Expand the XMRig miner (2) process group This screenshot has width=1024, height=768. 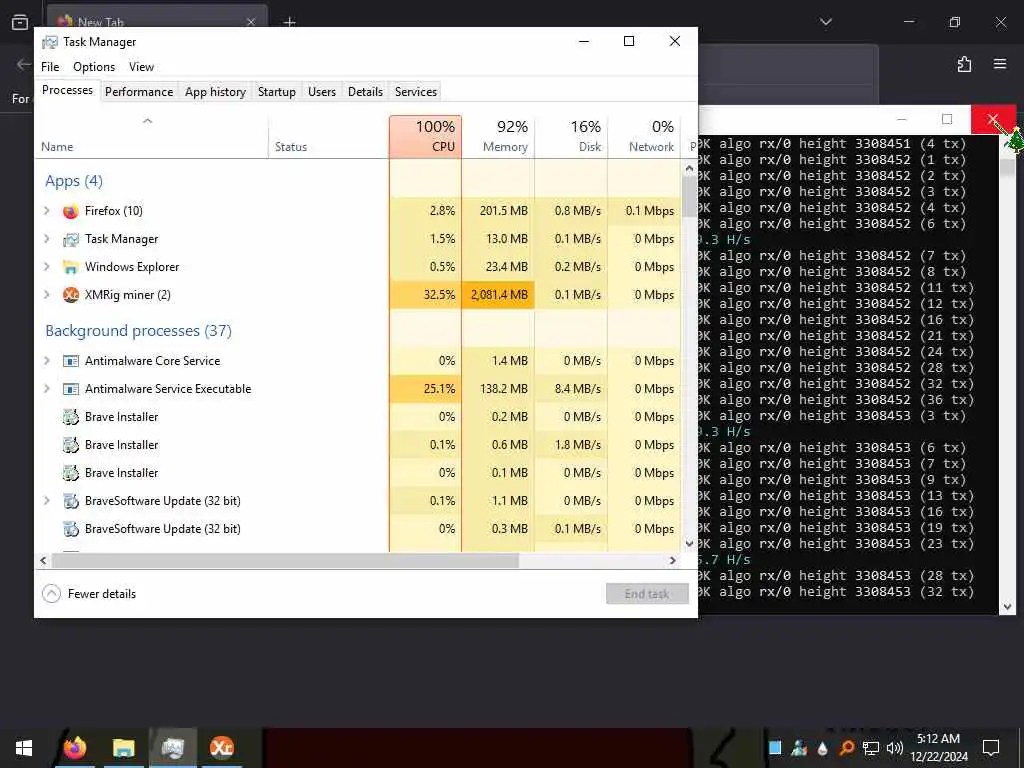pos(46,295)
